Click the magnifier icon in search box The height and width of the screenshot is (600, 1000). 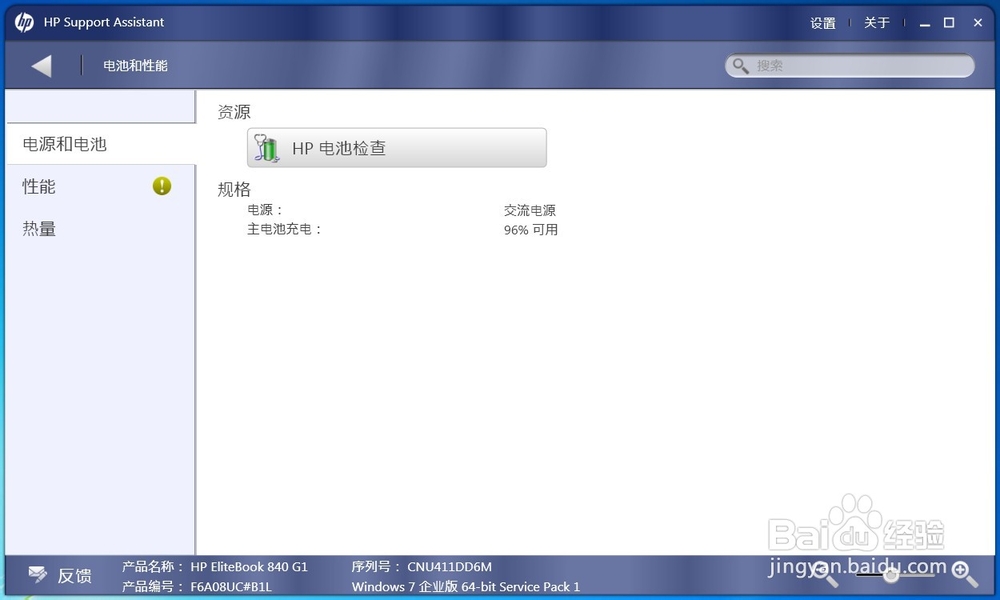(x=740, y=66)
